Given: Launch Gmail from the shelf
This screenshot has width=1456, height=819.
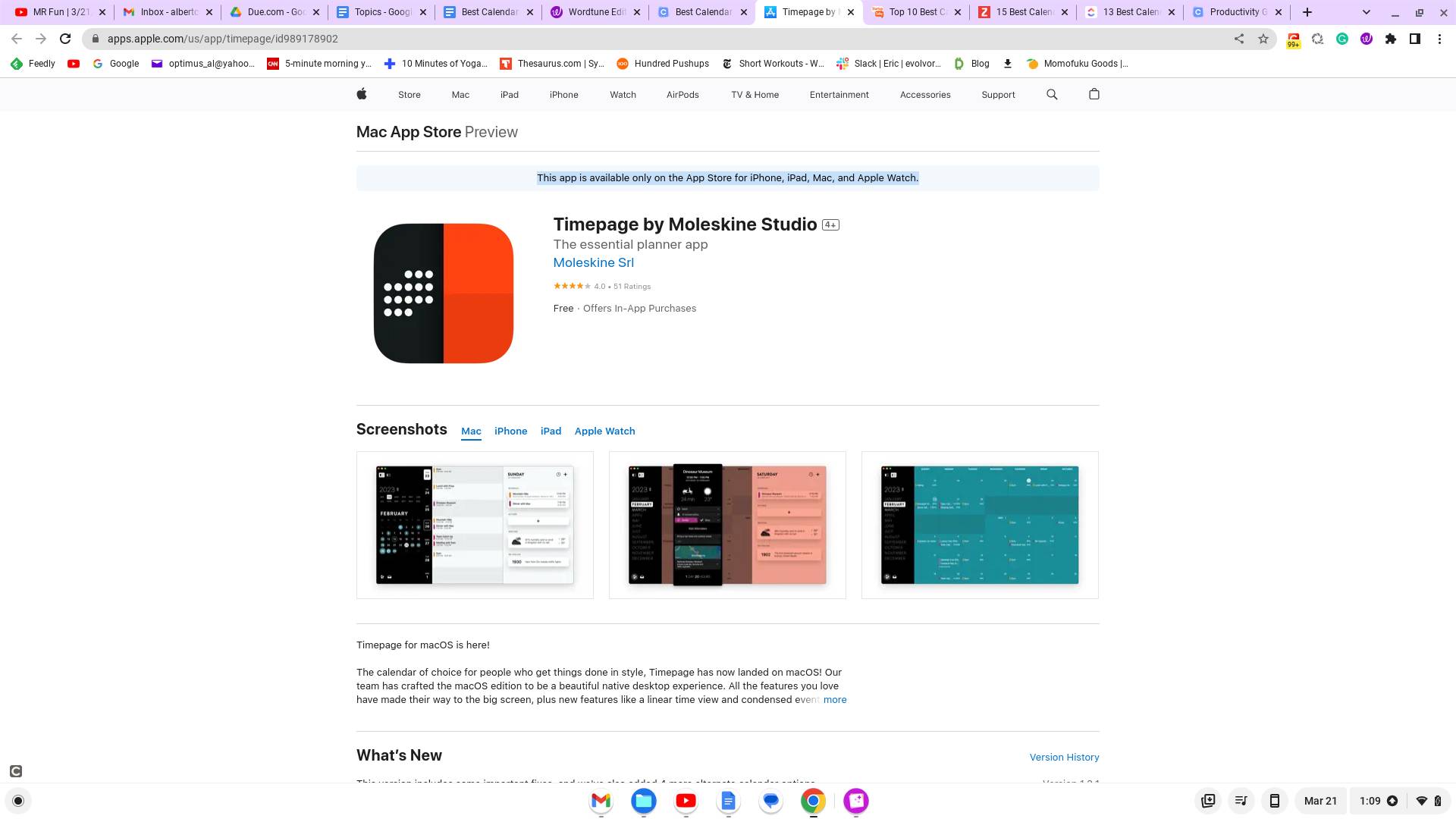Looking at the screenshot, I should click(x=601, y=801).
